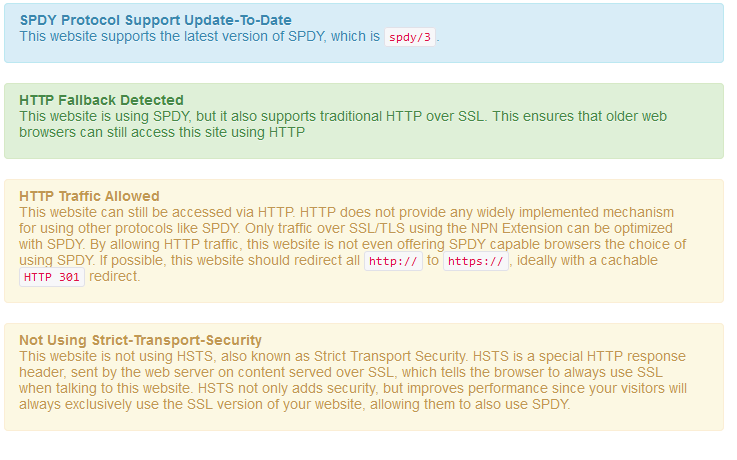
Task: Click the HTTP Traffic Allowed warning panel
Action: [364, 241]
